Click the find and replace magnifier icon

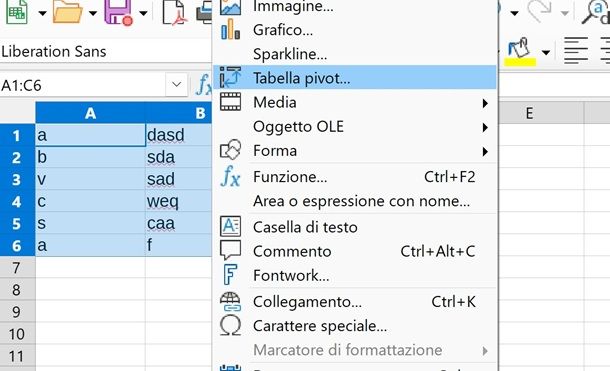point(596,12)
